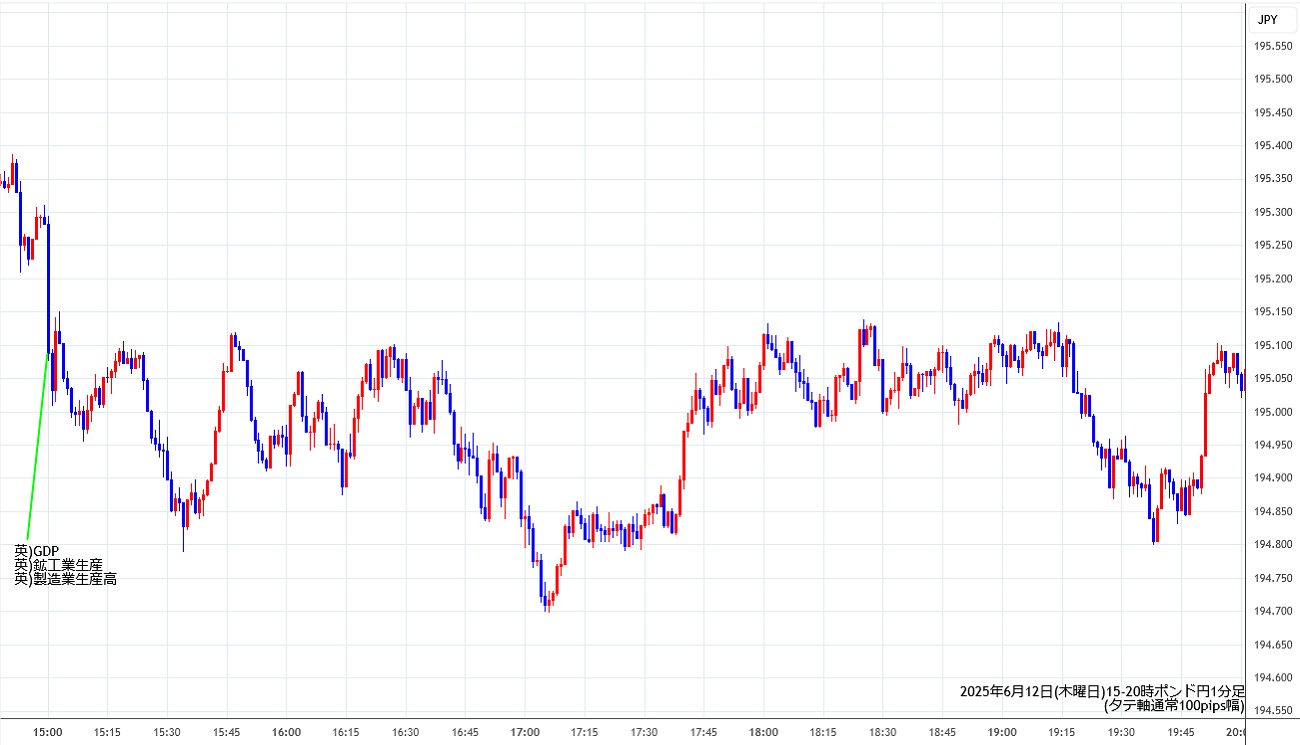This screenshot has width=1300, height=745.
Task: Click the 18:00 time axis label
Action: pos(764,732)
